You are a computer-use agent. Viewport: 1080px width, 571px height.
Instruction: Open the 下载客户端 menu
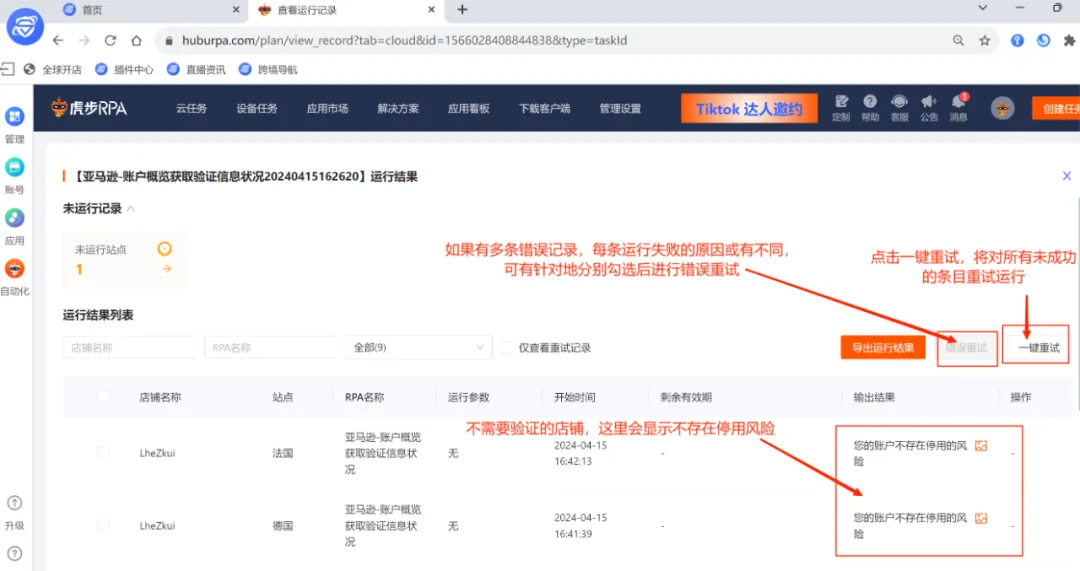tap(545, 108)
